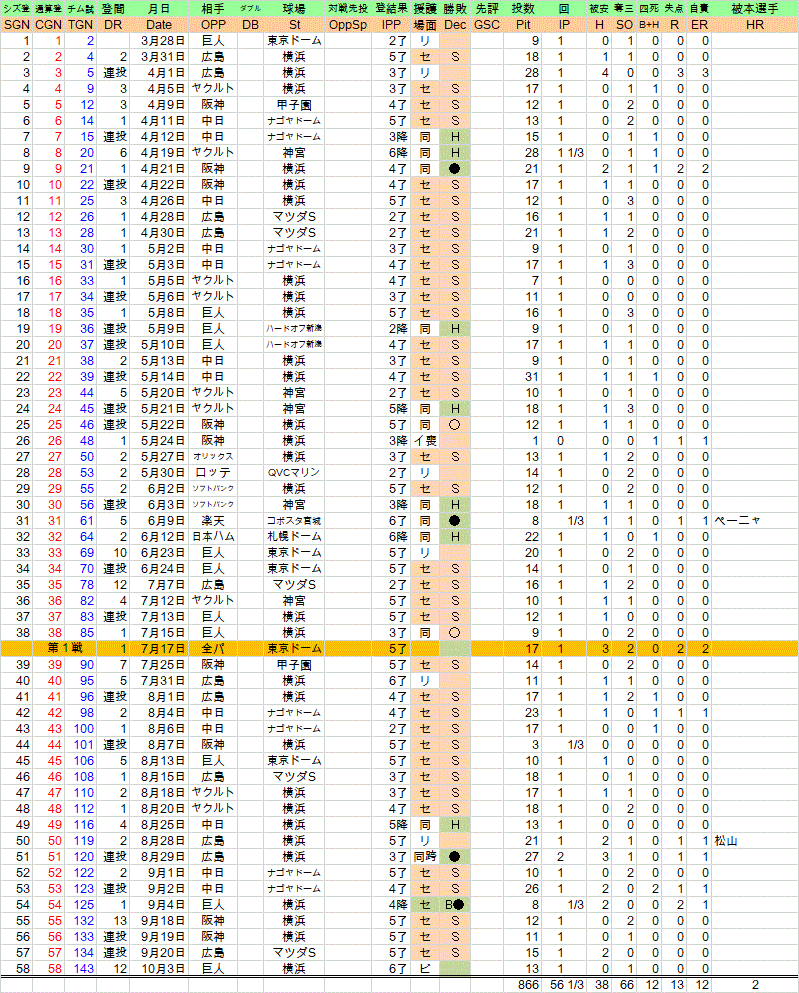Select the stadium cell QVCマリン
The width and height of the screenshot is (799, 993).
[x=294, y=472]
